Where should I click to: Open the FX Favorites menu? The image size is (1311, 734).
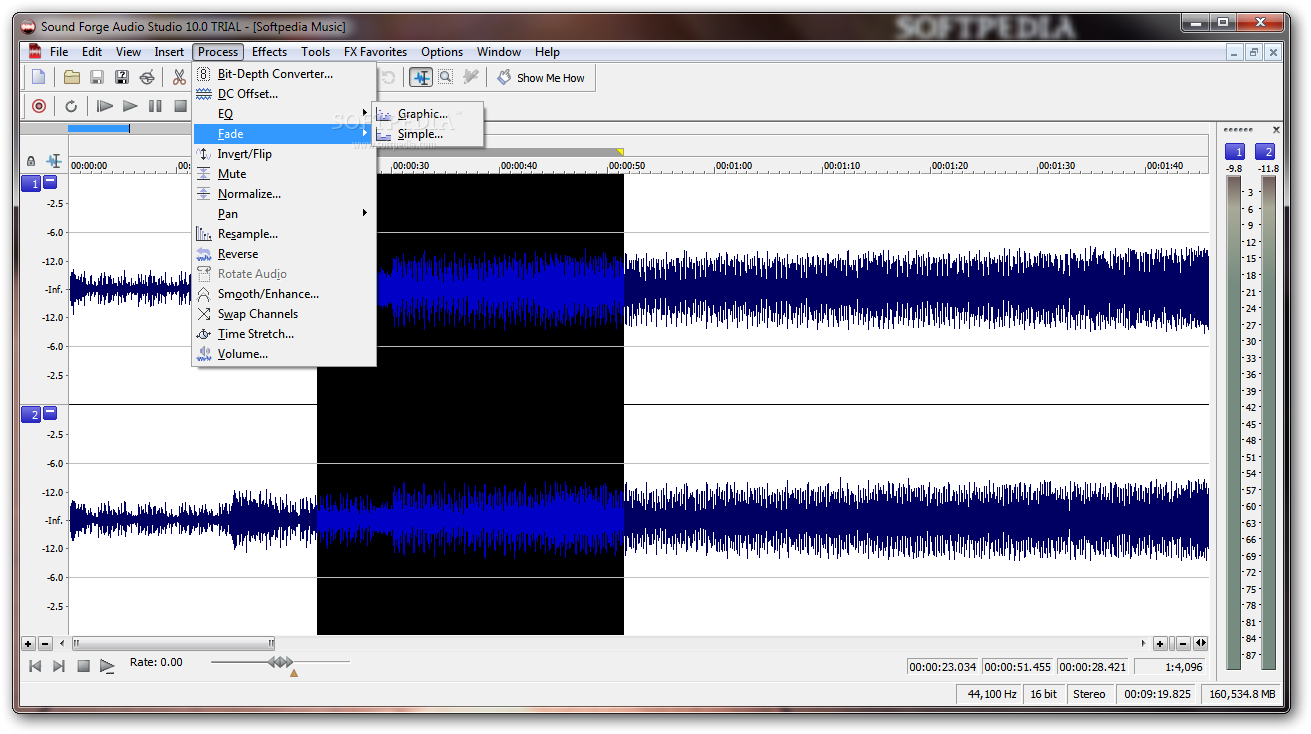pyautogui.click(x=375, y=52)
